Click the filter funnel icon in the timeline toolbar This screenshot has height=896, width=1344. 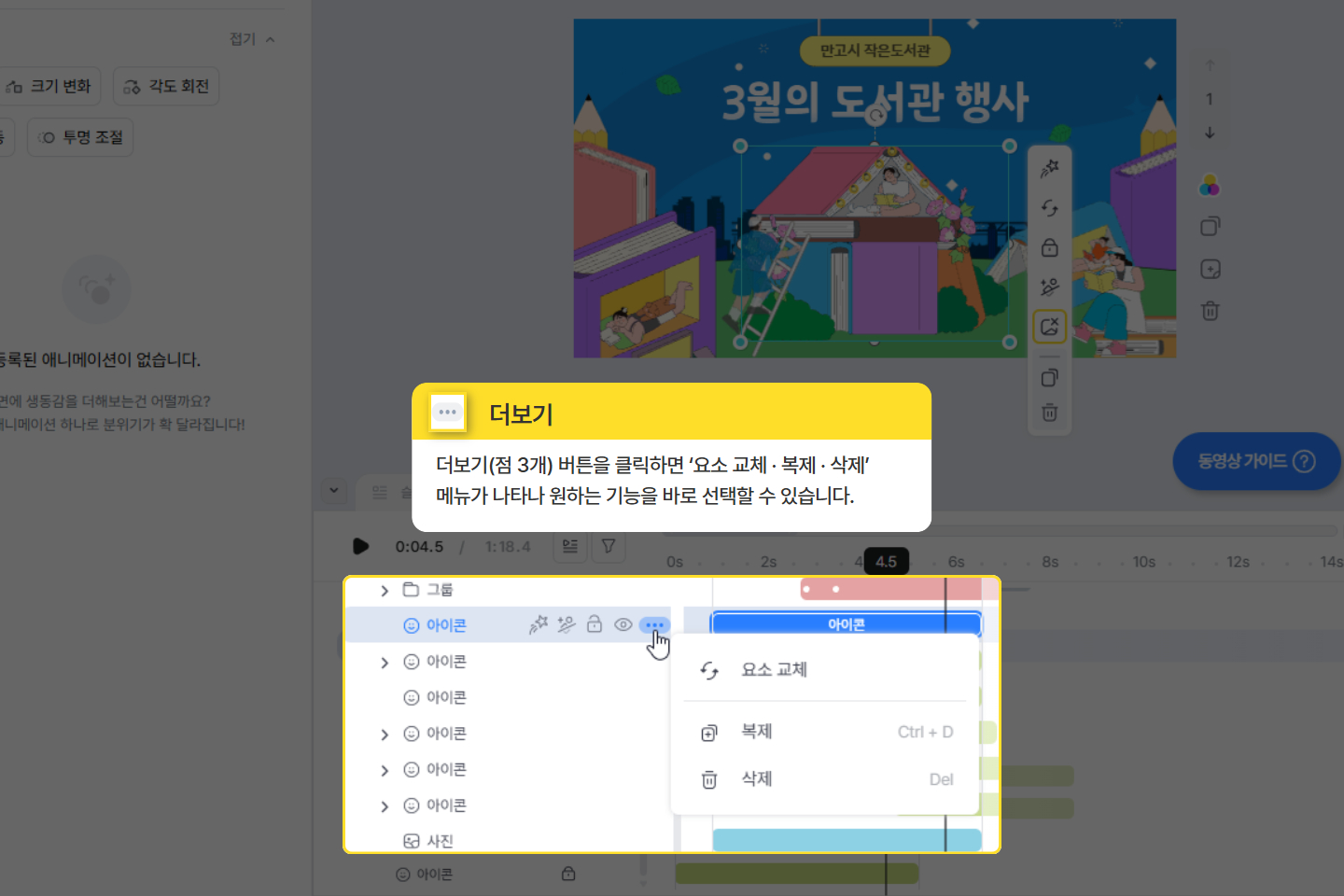click(x=609, y=546)
